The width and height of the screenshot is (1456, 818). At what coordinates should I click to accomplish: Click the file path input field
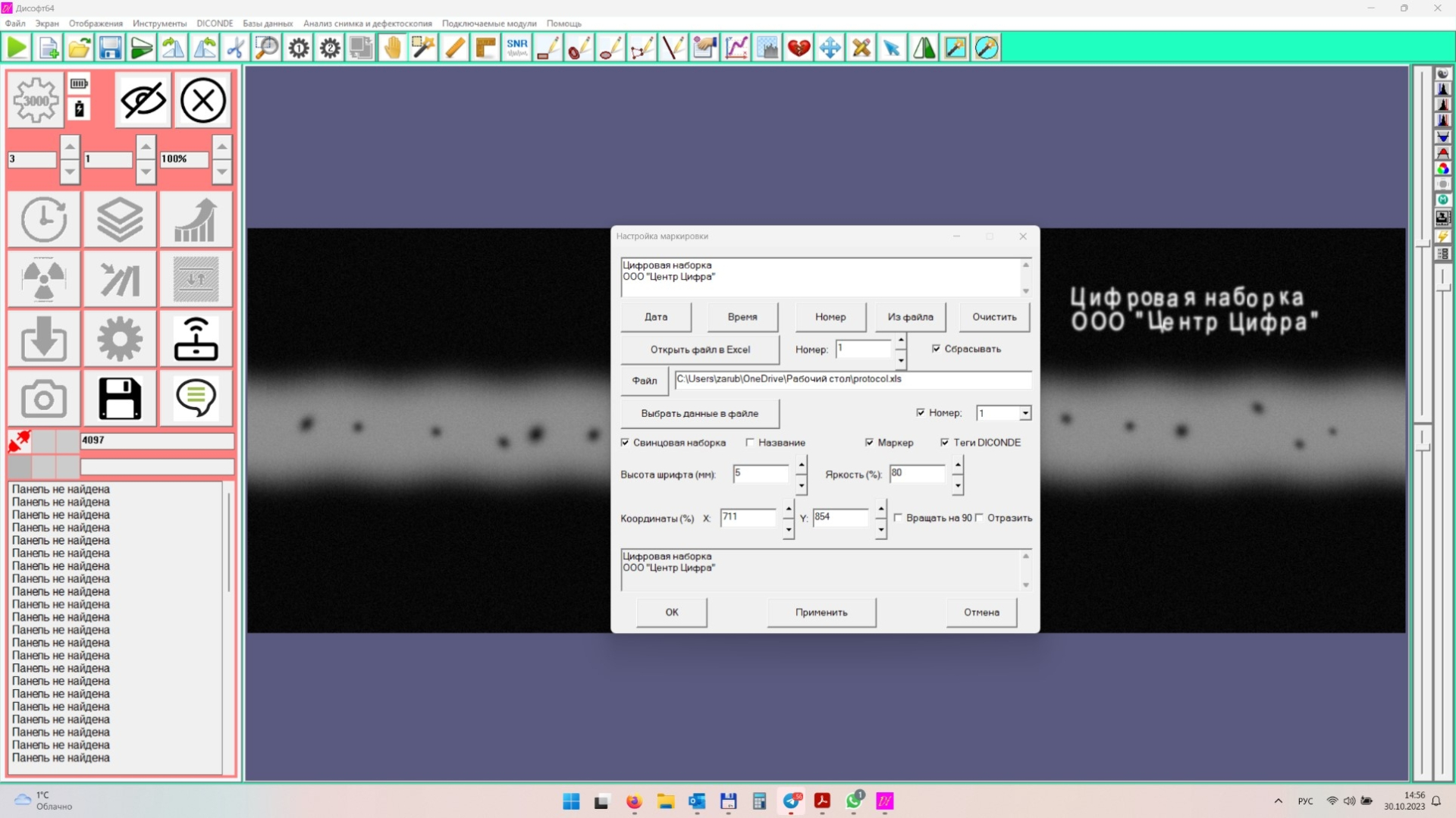click(852, 379)
